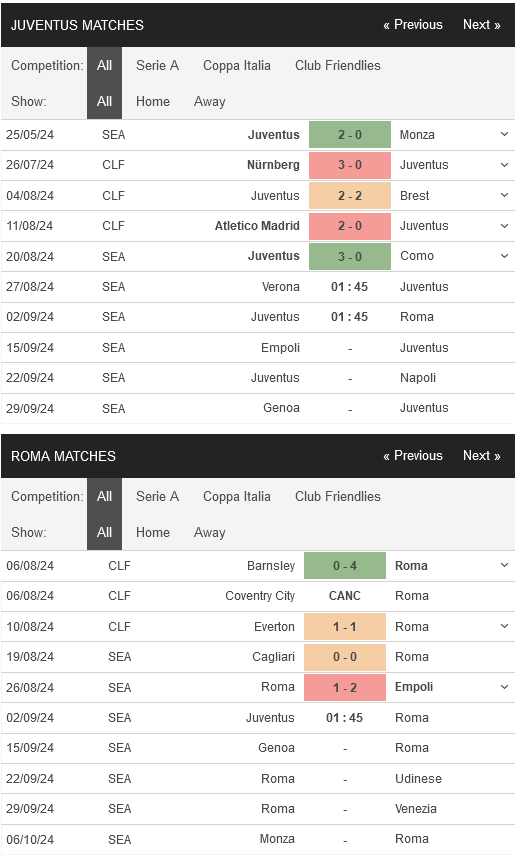This screenshot has height=863, width=515.
Task: Click the 01 : 45 time for Verona match
Action: click(x=349, y=287)
